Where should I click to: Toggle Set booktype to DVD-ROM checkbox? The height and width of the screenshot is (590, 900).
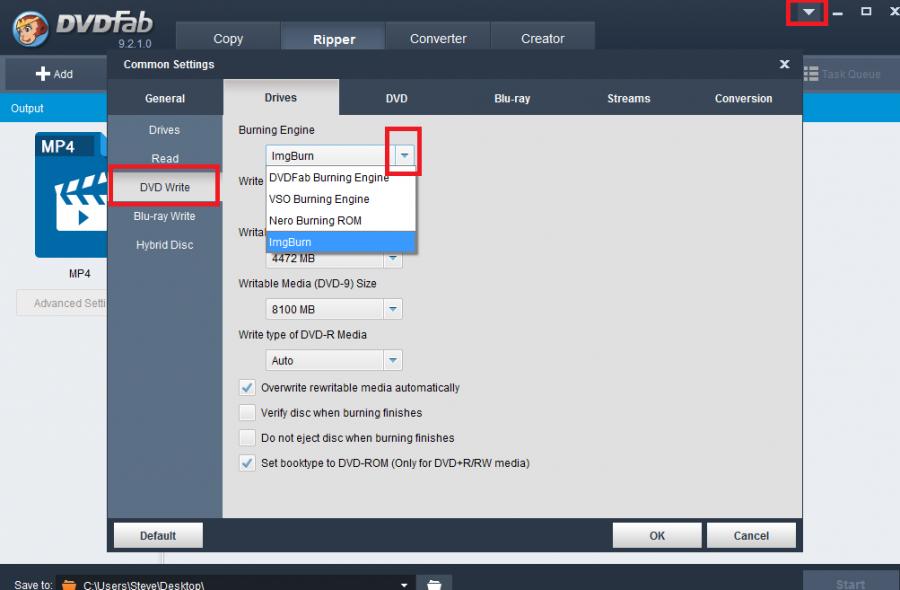[x=247, y=463]
